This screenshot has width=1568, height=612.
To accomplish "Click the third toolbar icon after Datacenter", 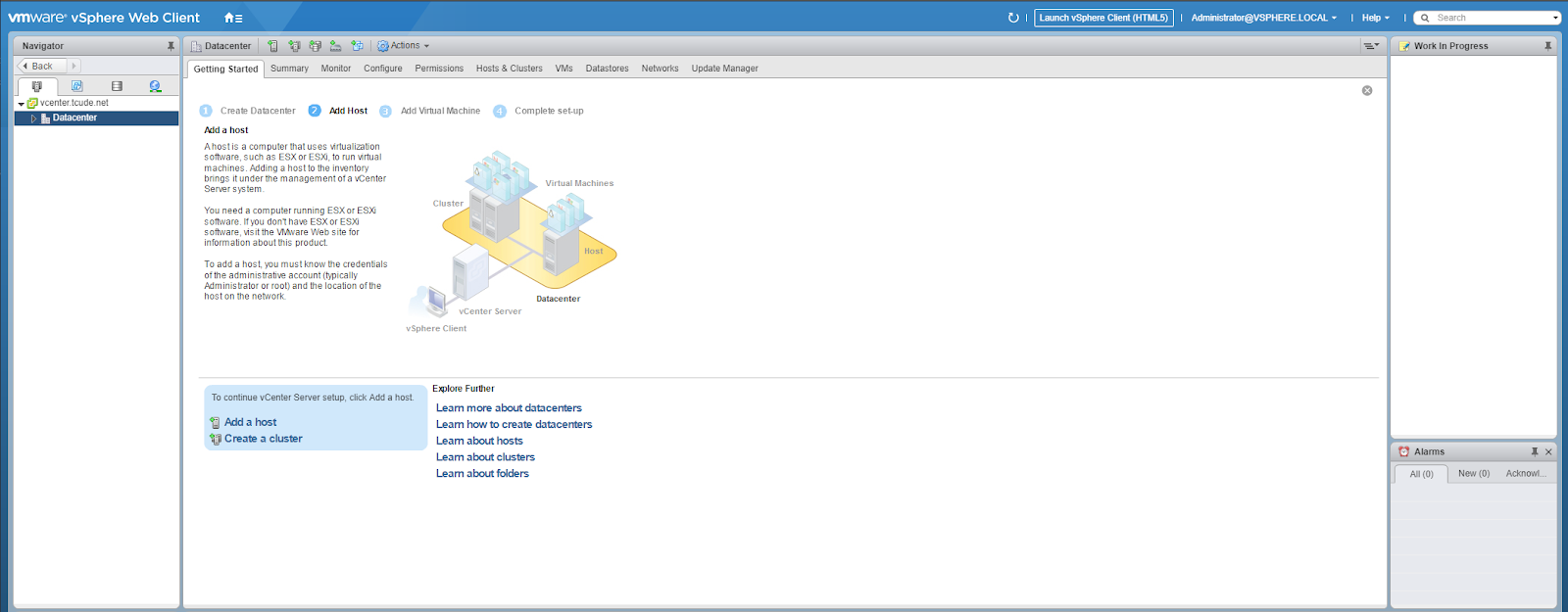I will 315,46.
